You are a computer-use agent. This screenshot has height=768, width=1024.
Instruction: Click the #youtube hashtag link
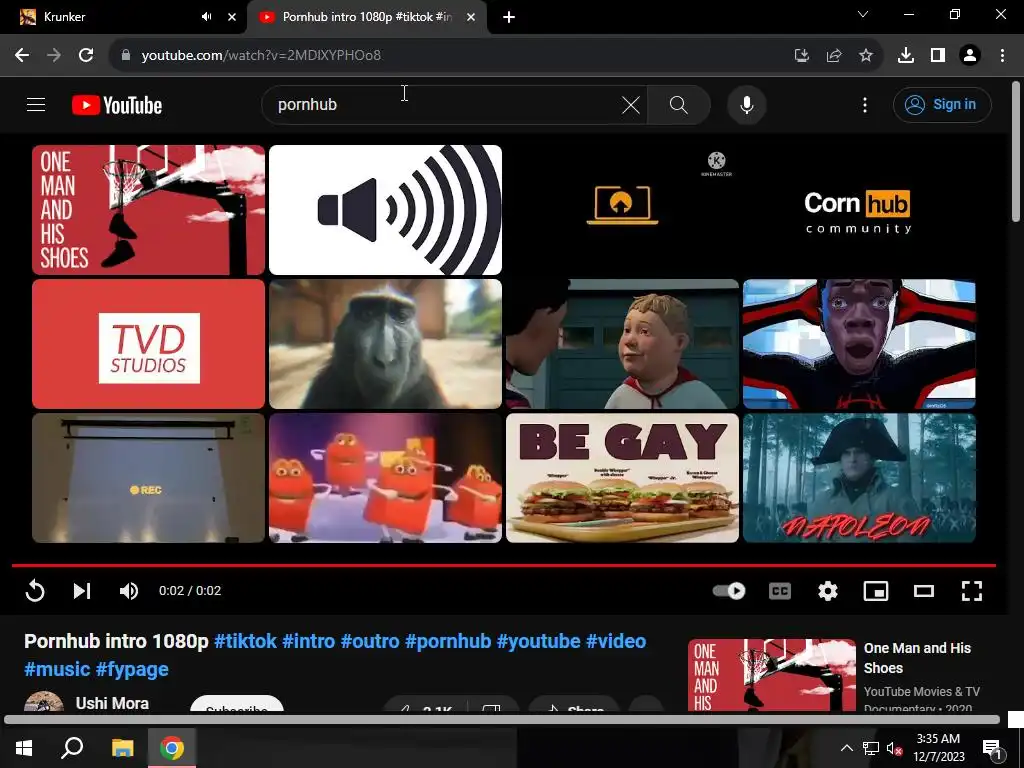point(538,641)
